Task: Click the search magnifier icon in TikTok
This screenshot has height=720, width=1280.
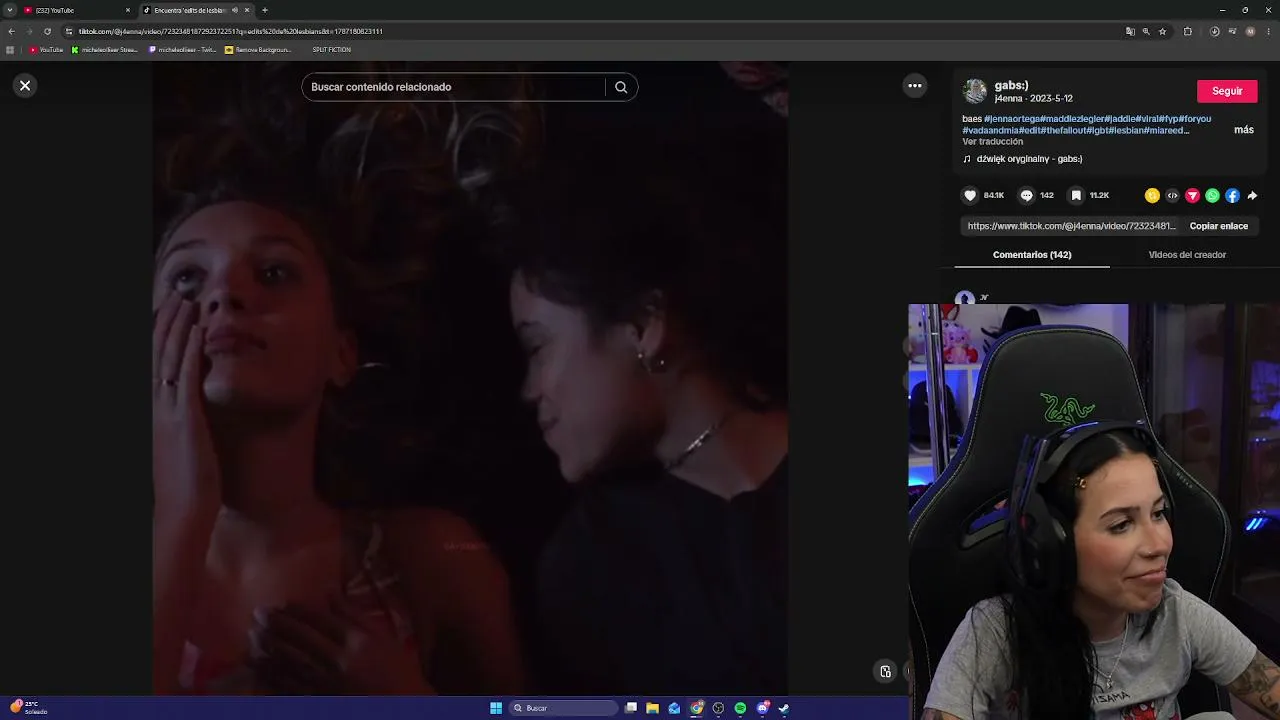Action: [x=621, y=87]
